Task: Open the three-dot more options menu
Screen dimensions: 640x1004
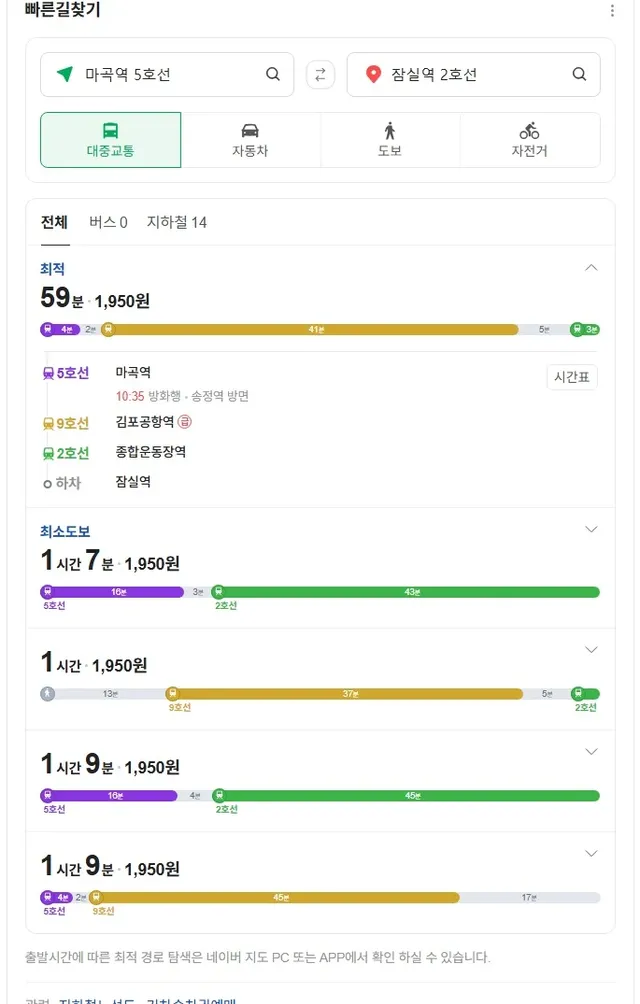Action: coord(613,11)
